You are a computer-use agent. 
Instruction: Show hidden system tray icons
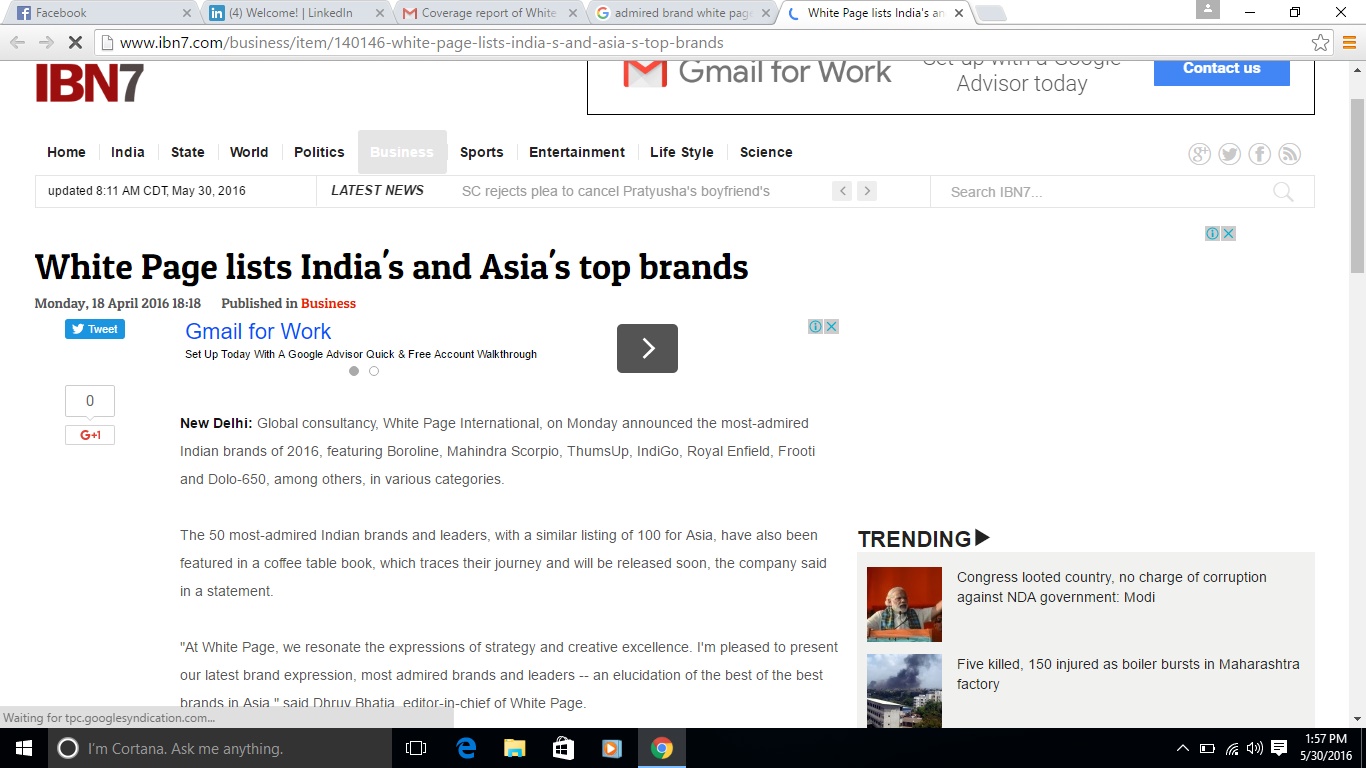coord(1183,748)
